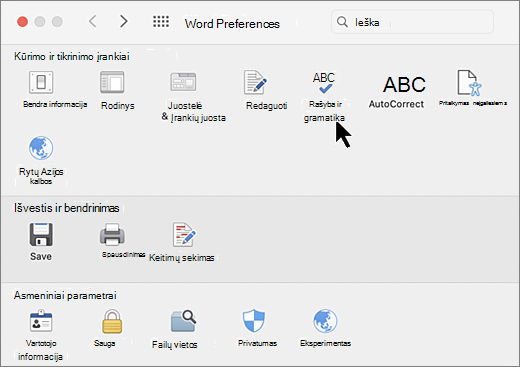This screenshot has width=520, height=367.
Task: Open the Rodinys preferences pane
Action: coord(112,82)
